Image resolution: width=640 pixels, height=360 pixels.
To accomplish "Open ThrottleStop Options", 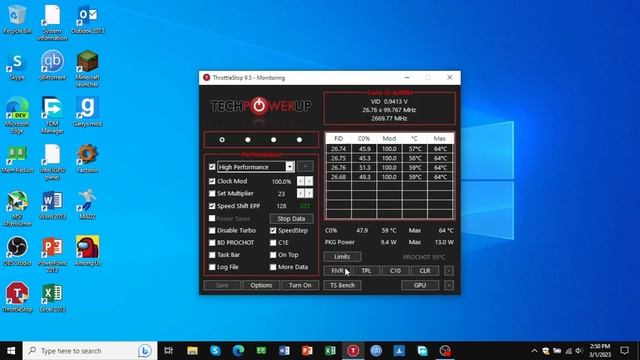I will (x=261, y=285).
